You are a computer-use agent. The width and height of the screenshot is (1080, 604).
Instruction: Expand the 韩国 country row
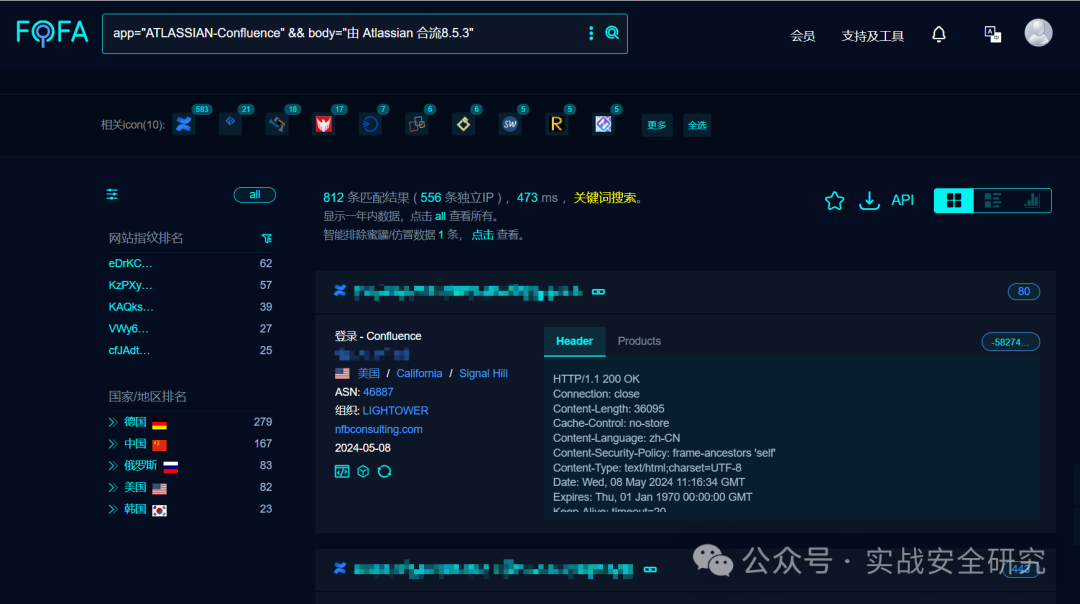click(x=113, y=510)
